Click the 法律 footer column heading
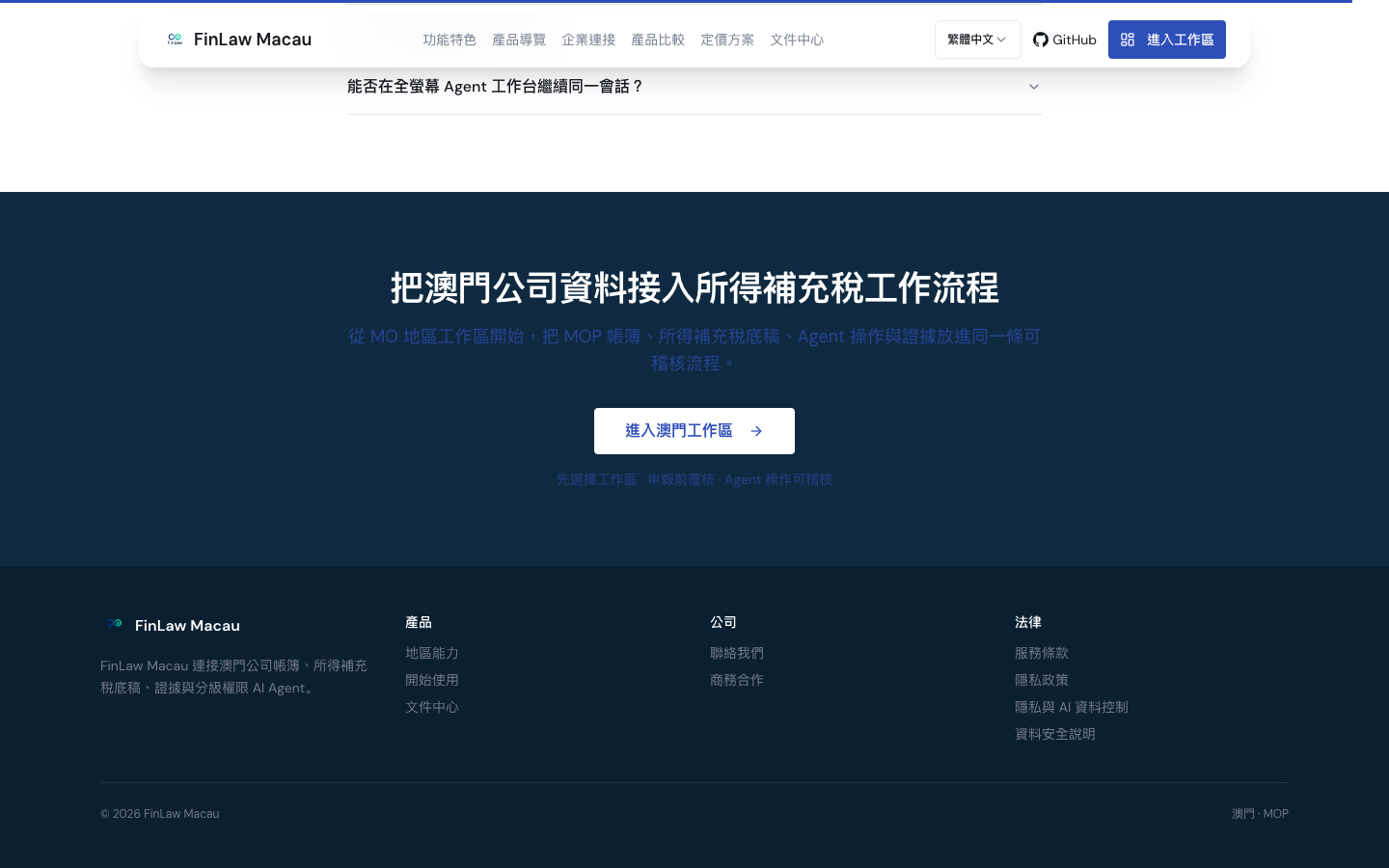This screenshot has height=868, width=1389. pos(1028,622)
